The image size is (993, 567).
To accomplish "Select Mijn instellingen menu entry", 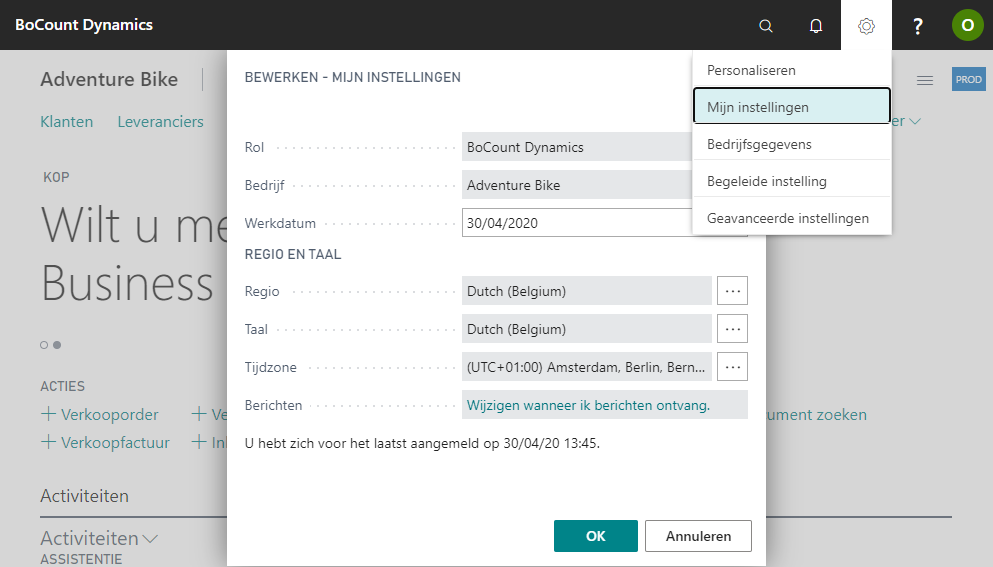I will coord(792,107).
